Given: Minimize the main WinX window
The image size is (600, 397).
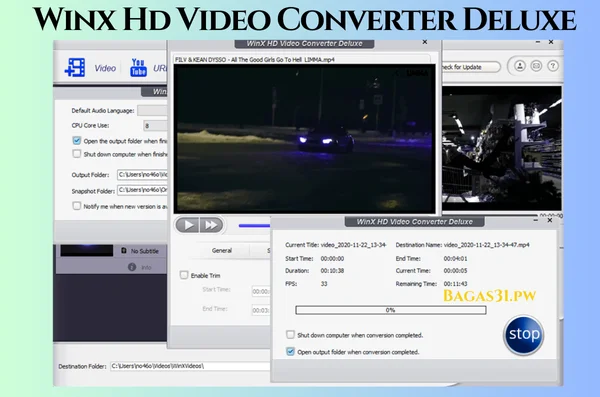Looking at the screenshot, I should pos(538,42).
